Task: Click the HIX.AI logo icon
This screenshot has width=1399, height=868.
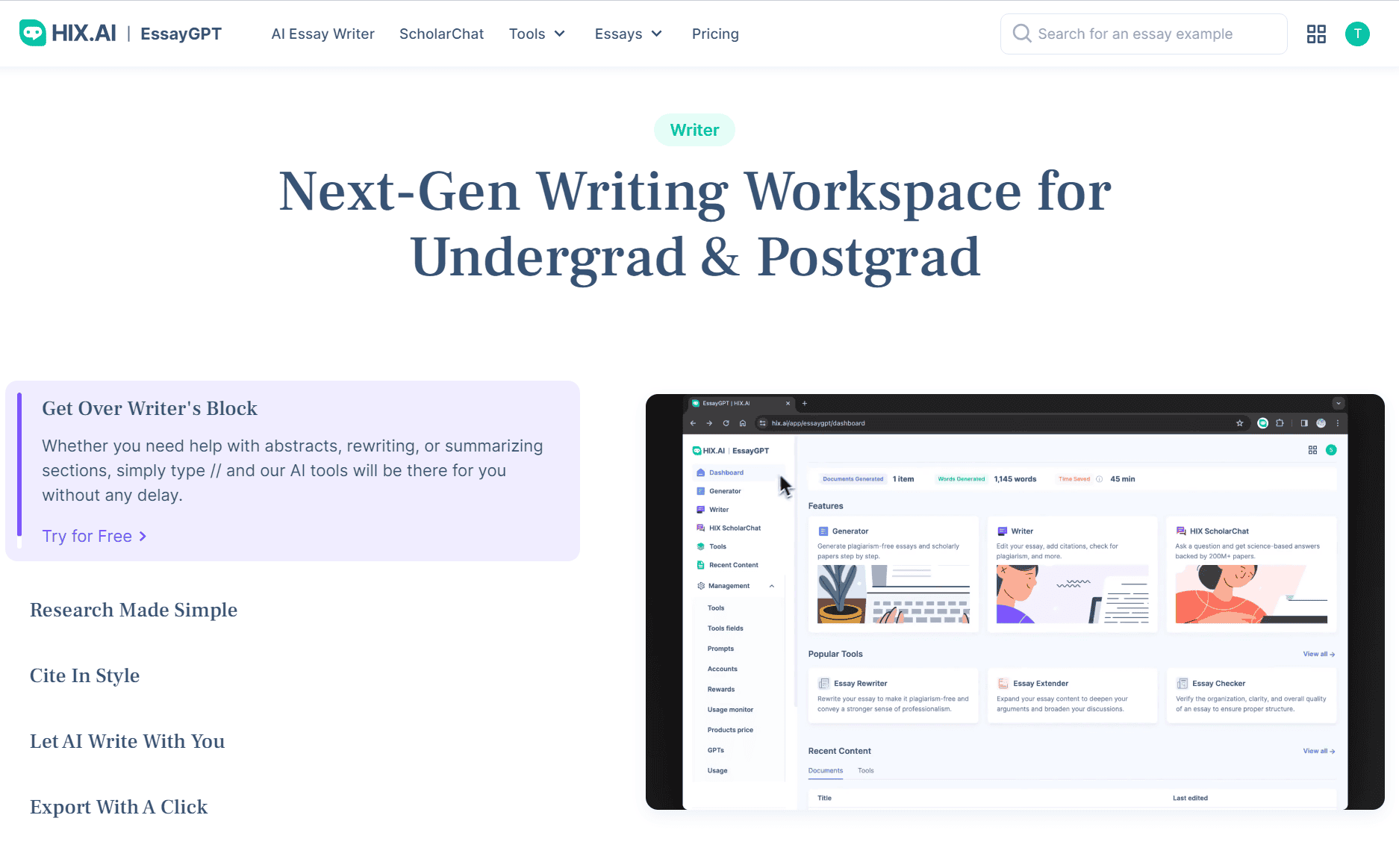Action: (x=32, y=34)
